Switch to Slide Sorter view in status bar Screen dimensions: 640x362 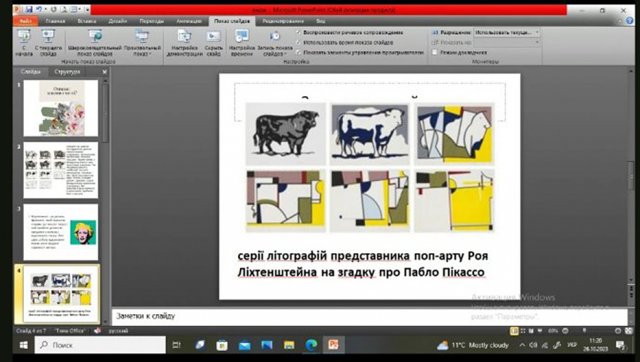click(x=523, y=331)
